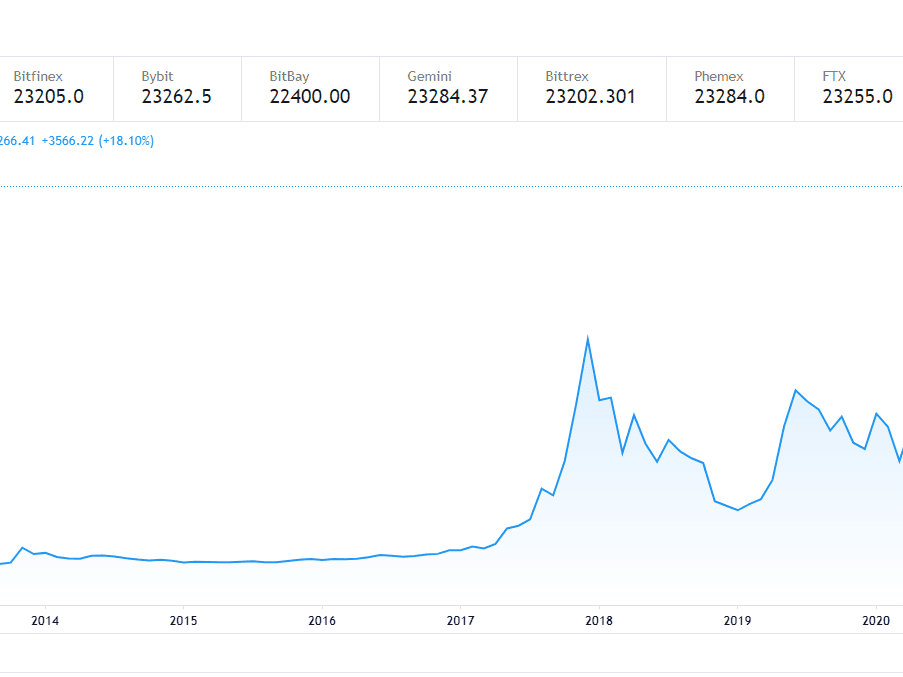Click the +18.10% price change label
This screenshot has width=903, height=677.
tap(126, 141)
